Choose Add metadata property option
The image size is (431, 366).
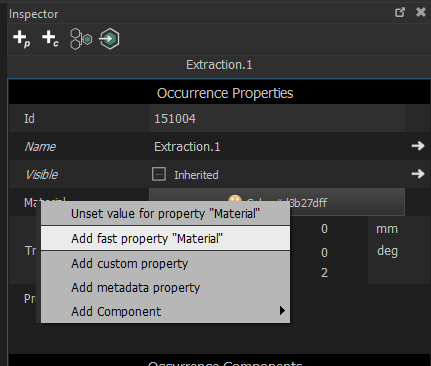pos(165,288)
